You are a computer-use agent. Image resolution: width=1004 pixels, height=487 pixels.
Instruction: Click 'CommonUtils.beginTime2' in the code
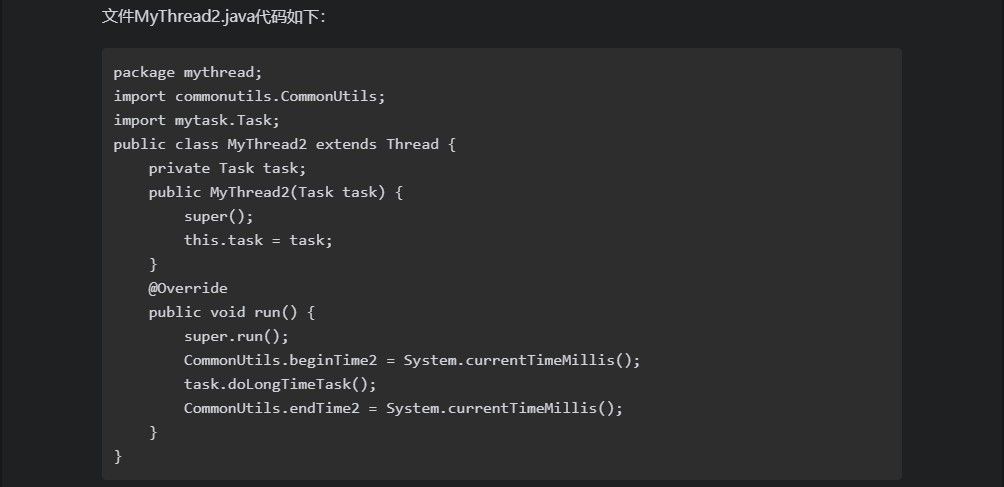[x=280, y=360]
